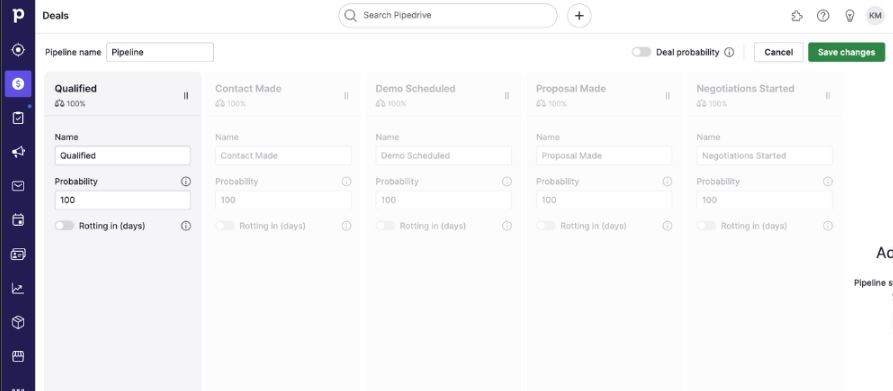Image resolution: width=893 pixels, height=391 pixels.
Task: Enable Rotting in days for Contact Made
Action: point(225,226)
